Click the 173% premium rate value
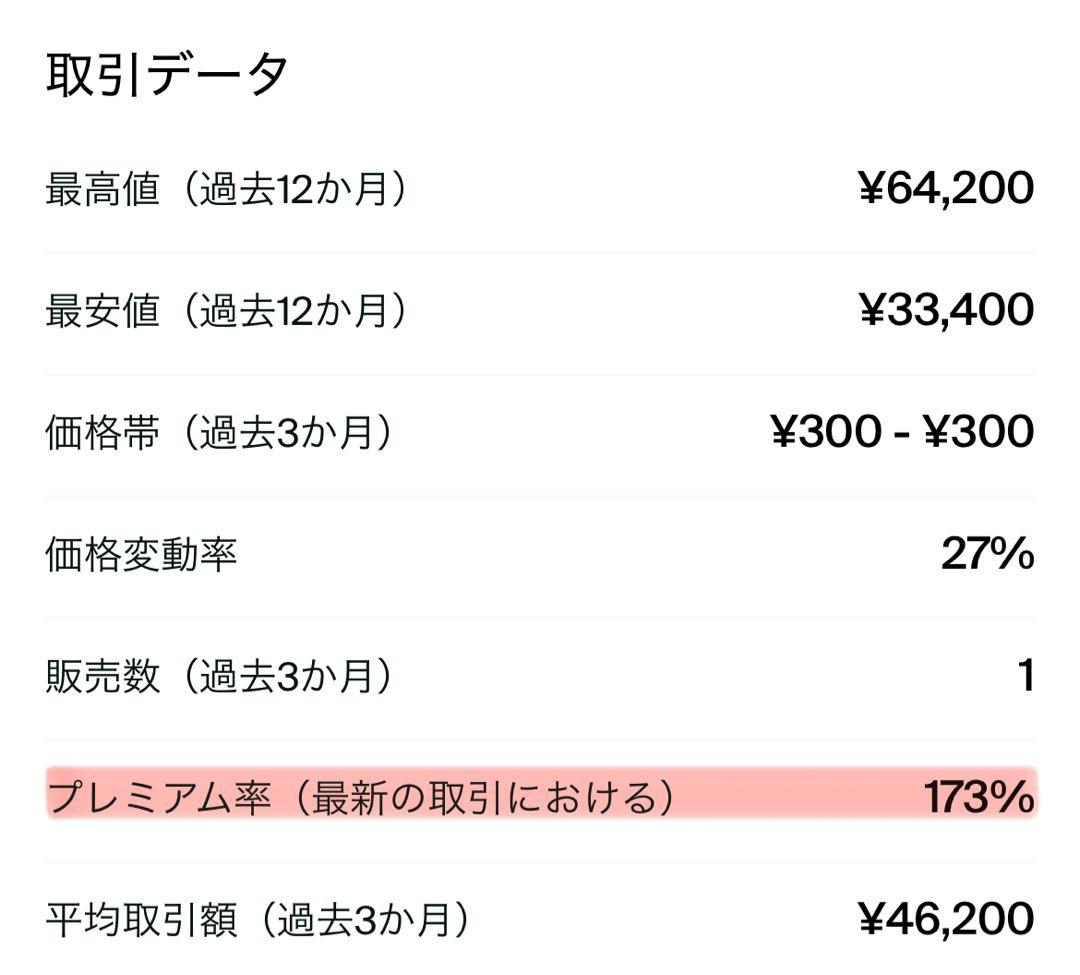 (978, 798)
